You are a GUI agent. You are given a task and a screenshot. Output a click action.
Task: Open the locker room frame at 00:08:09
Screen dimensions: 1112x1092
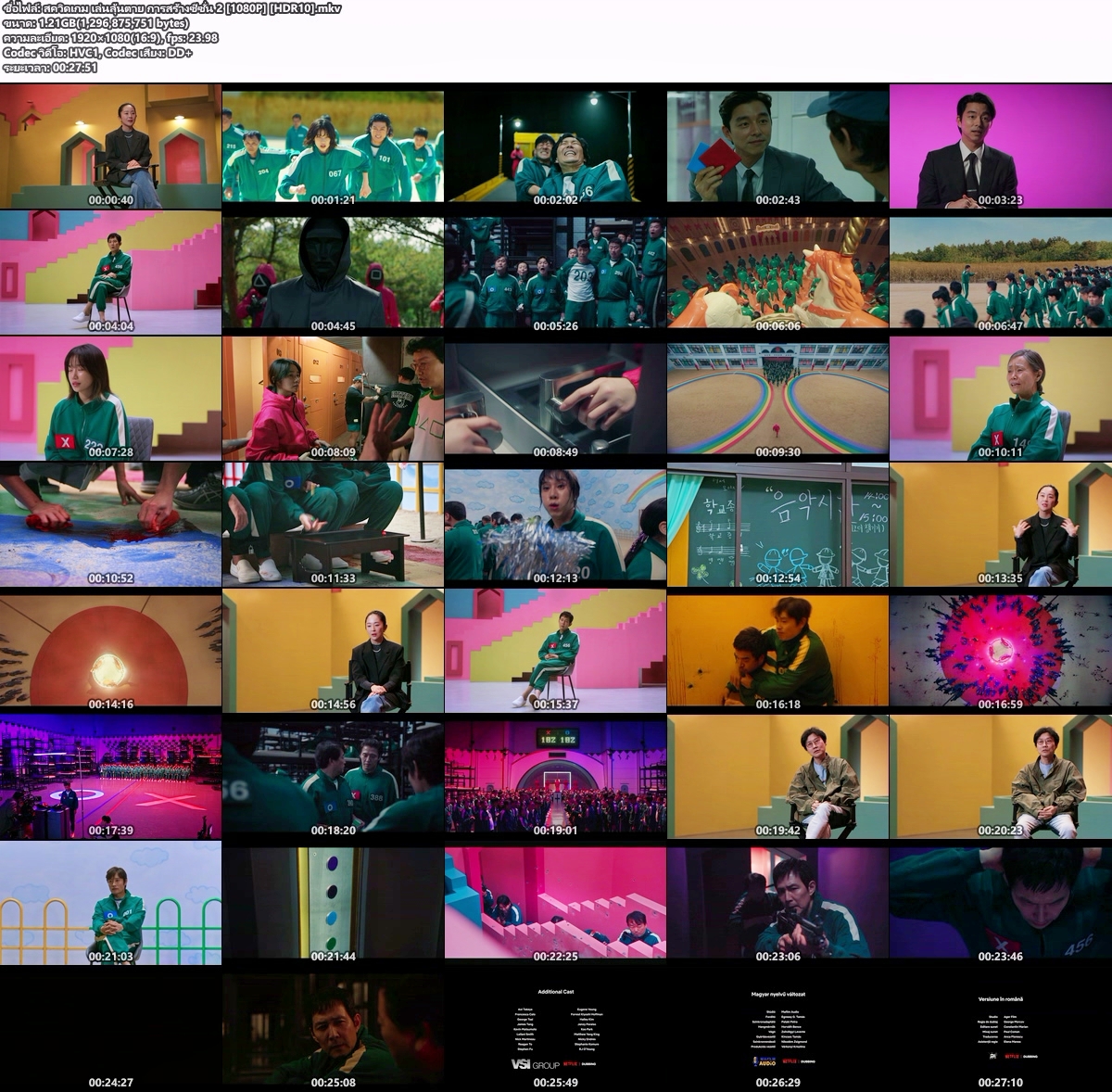click(x=333, y=399)
